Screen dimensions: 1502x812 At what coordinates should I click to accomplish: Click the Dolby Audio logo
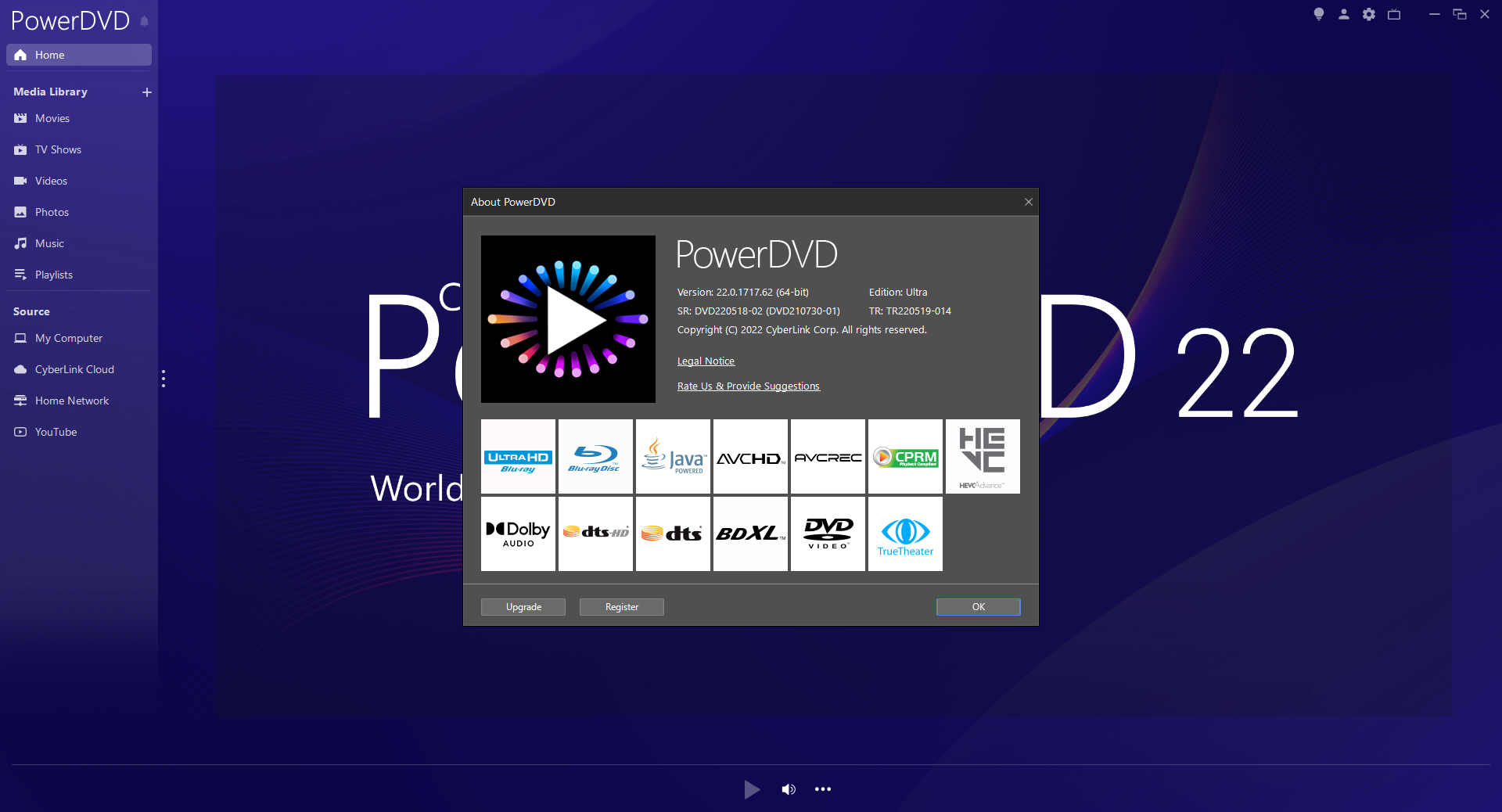pyautogui.click(x=518, y=534)
